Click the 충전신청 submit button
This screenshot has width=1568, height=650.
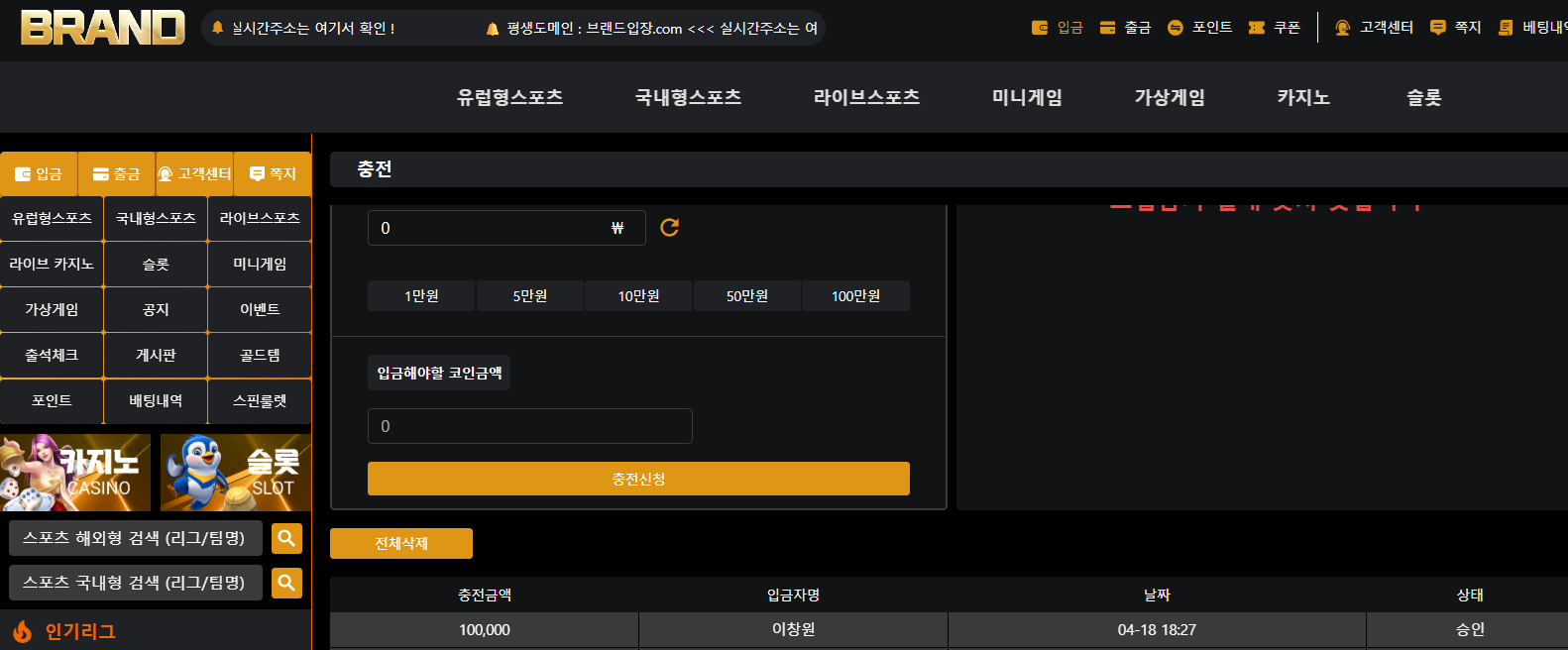pos(638,479)
